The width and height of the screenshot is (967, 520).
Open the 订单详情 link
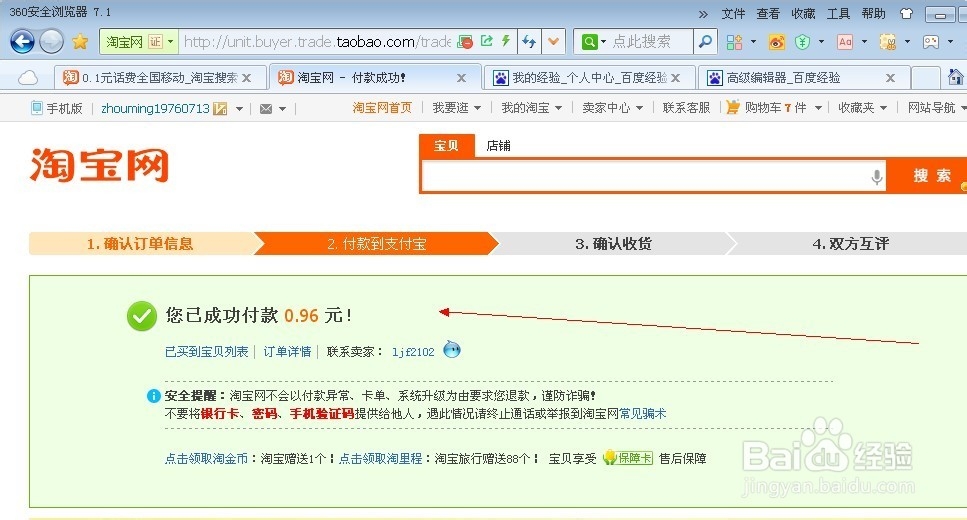click(287, 352)
